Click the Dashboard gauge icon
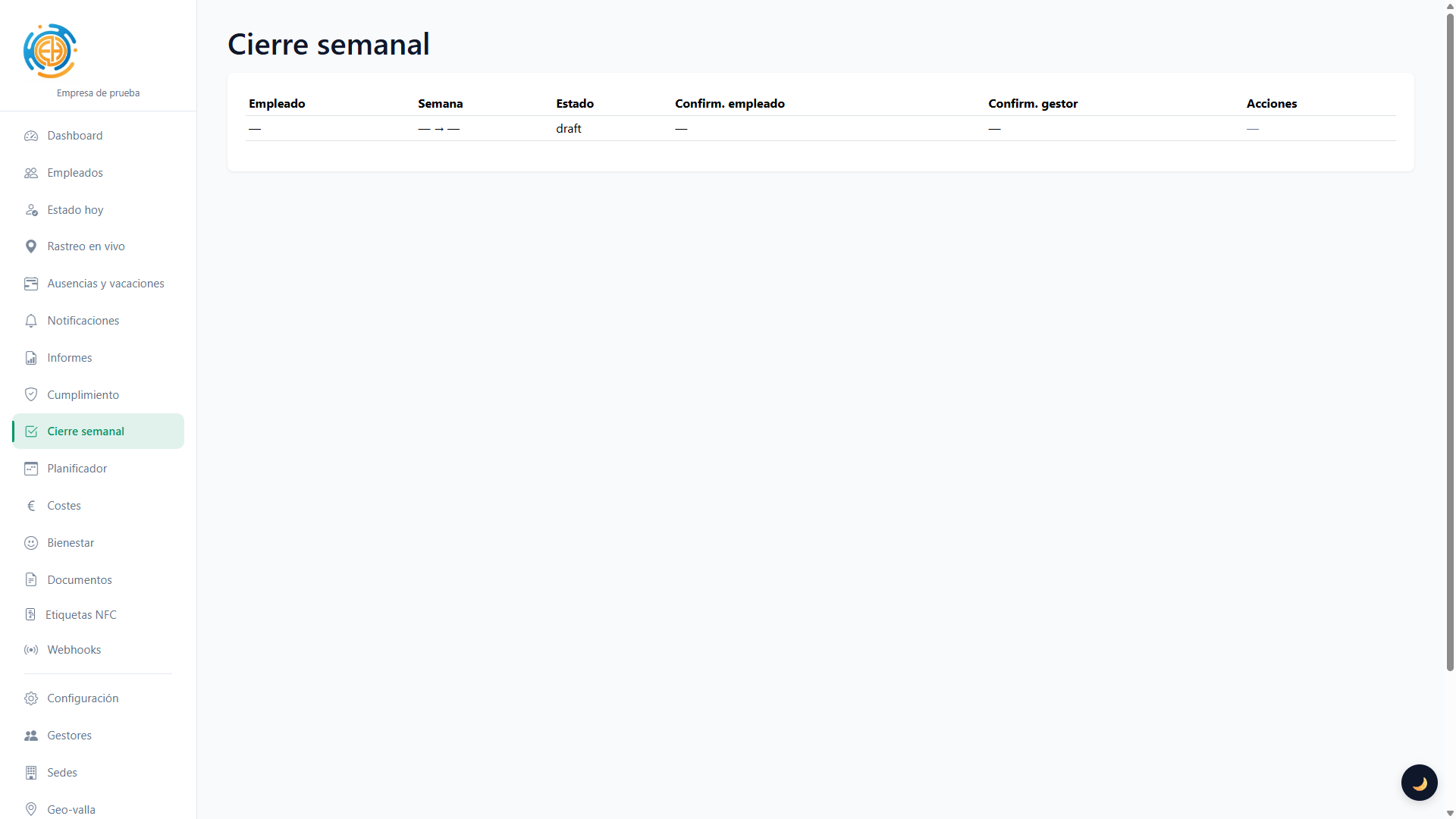The image size is (1456, 819). coord(31,136)
